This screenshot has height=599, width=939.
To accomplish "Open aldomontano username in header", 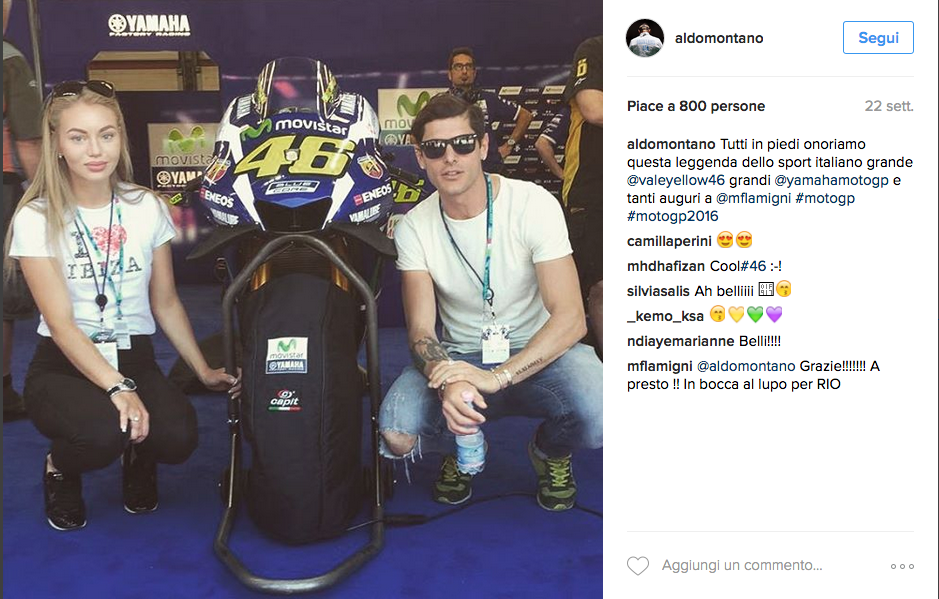I will point(719,38).
